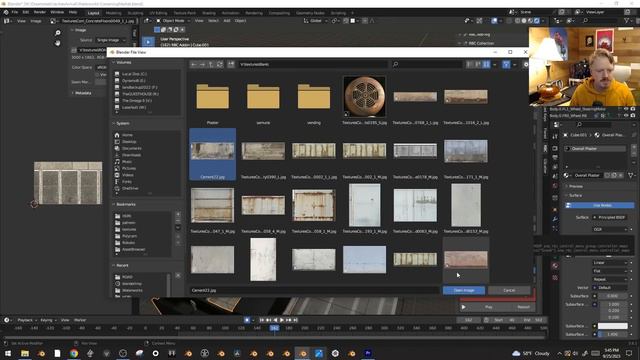
Task: Play animation in timeline controls
Action: click(x=282, y=320)
